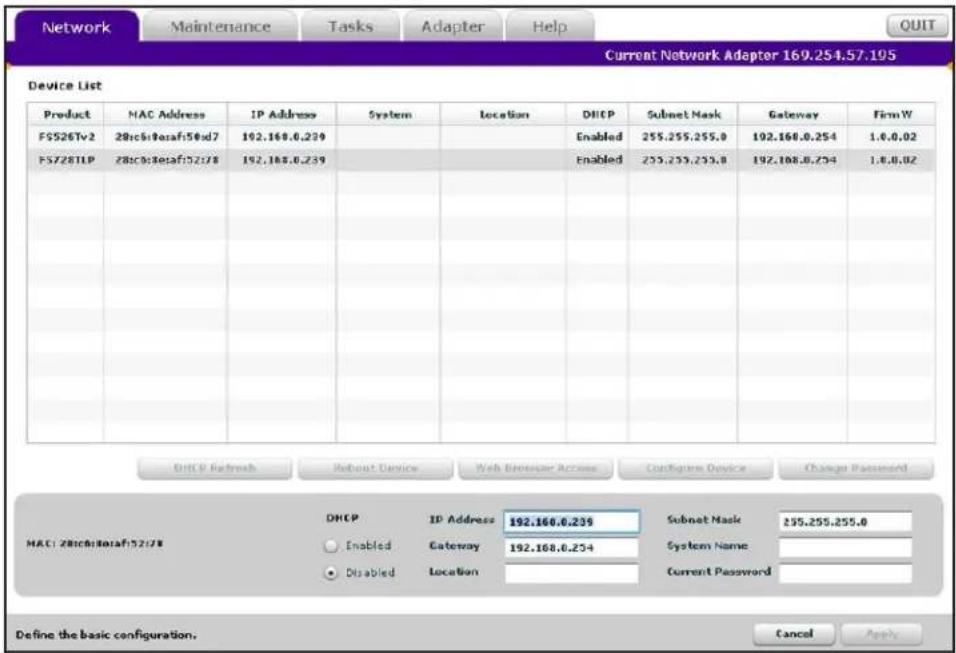Click Current Network Adapter 169.254.57.195 text
956x653 pixels.
point(751,55)
